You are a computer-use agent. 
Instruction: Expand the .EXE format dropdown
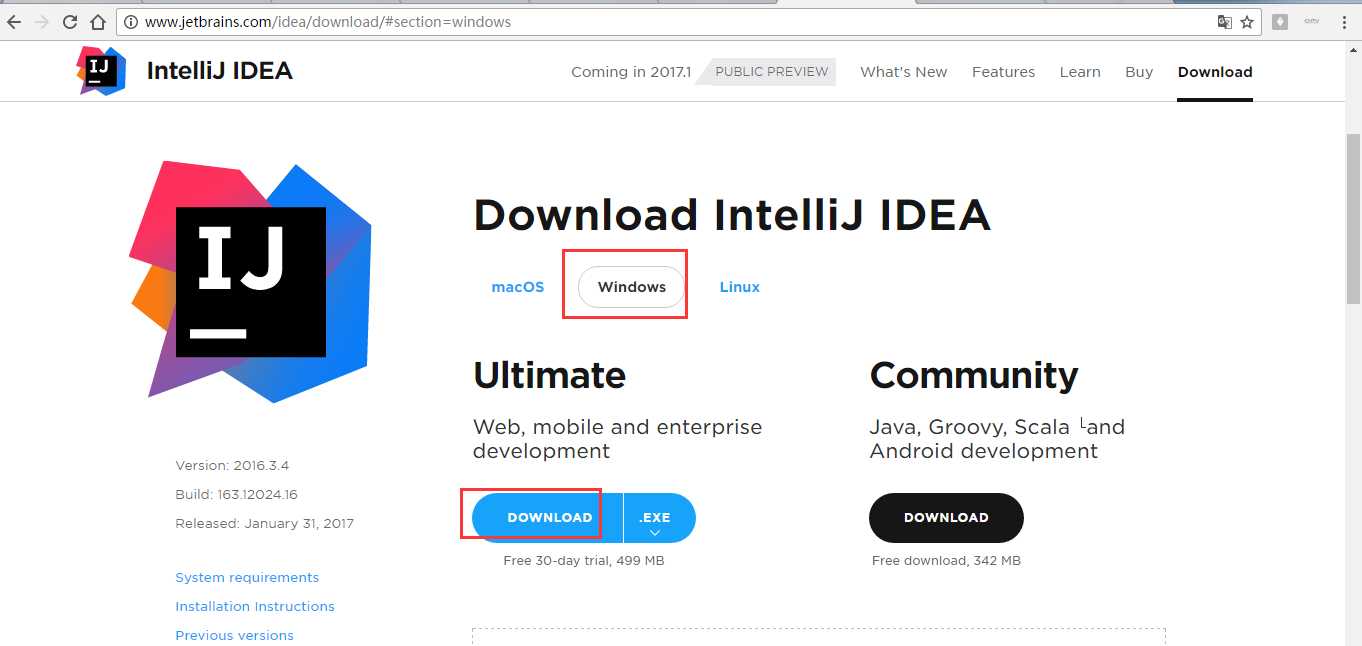659,518
